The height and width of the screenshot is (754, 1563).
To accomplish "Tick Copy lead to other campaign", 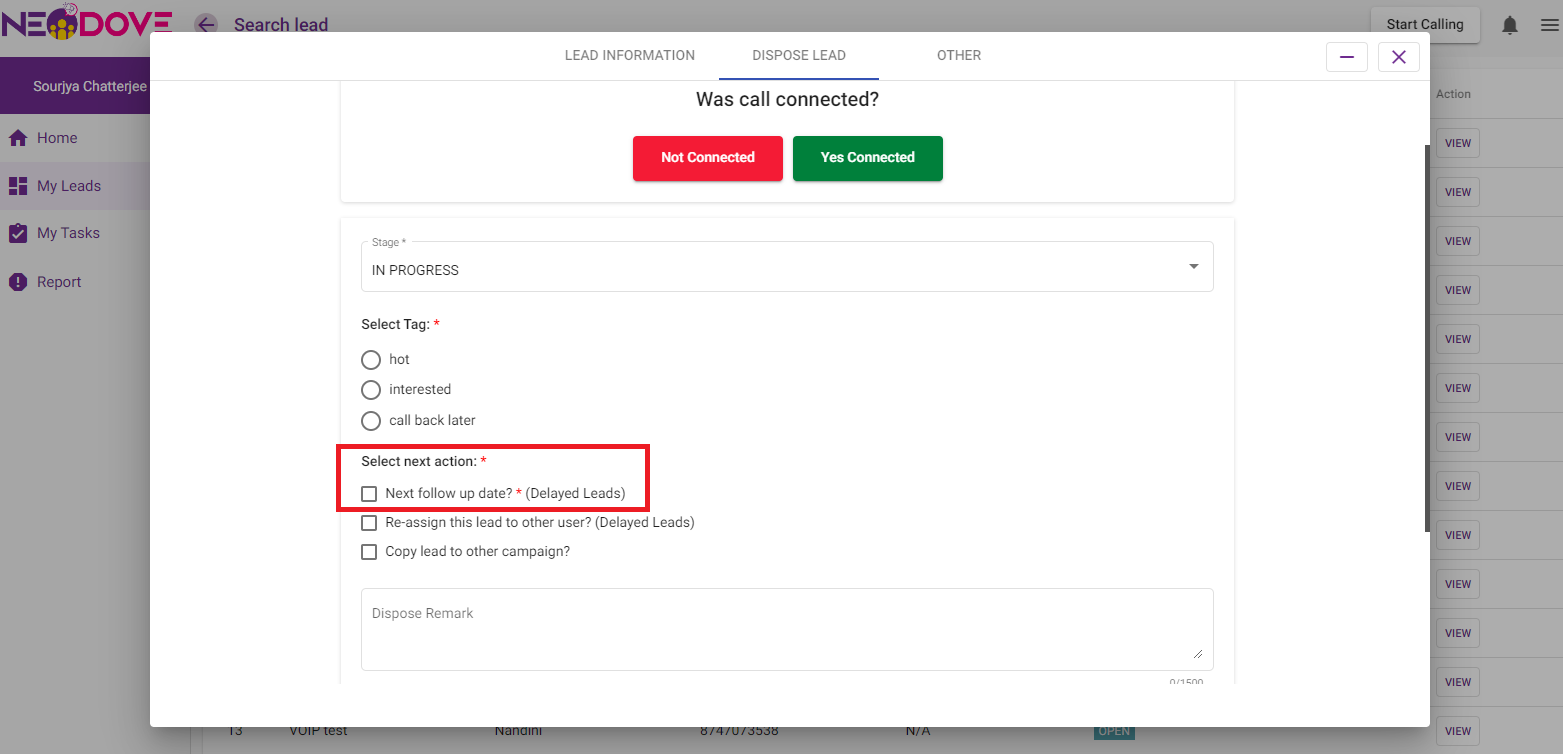I will 369,552.
